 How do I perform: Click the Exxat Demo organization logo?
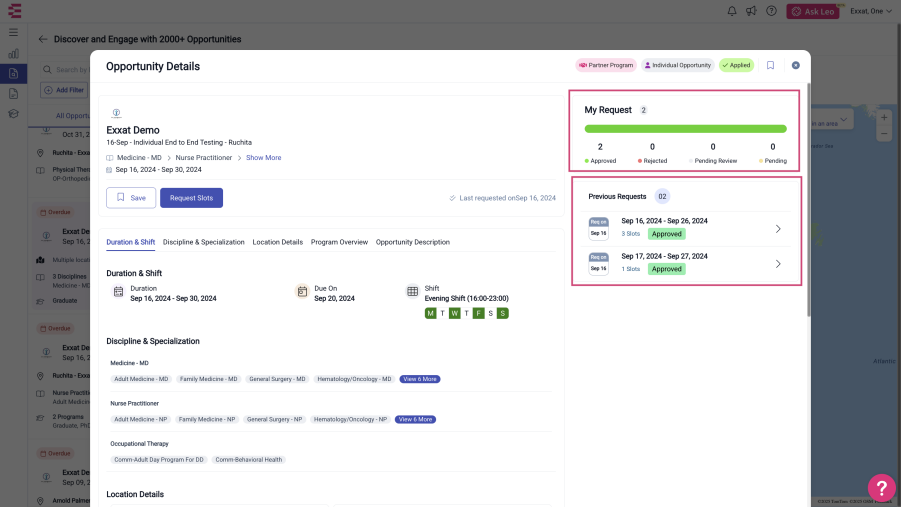pyautogui.click(x=116, y=113)
